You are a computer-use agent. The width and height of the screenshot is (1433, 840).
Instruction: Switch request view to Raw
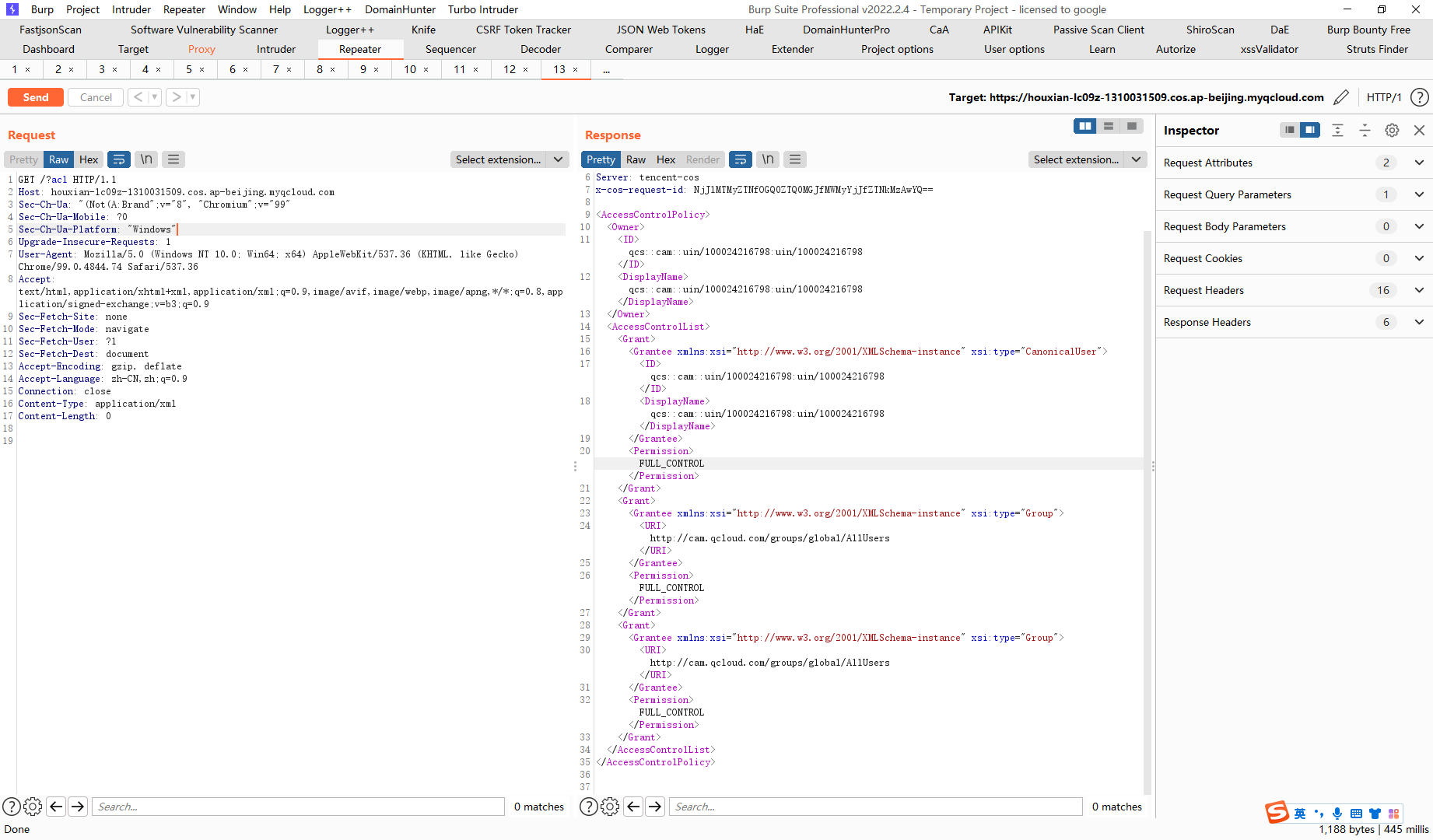(58, 159)
